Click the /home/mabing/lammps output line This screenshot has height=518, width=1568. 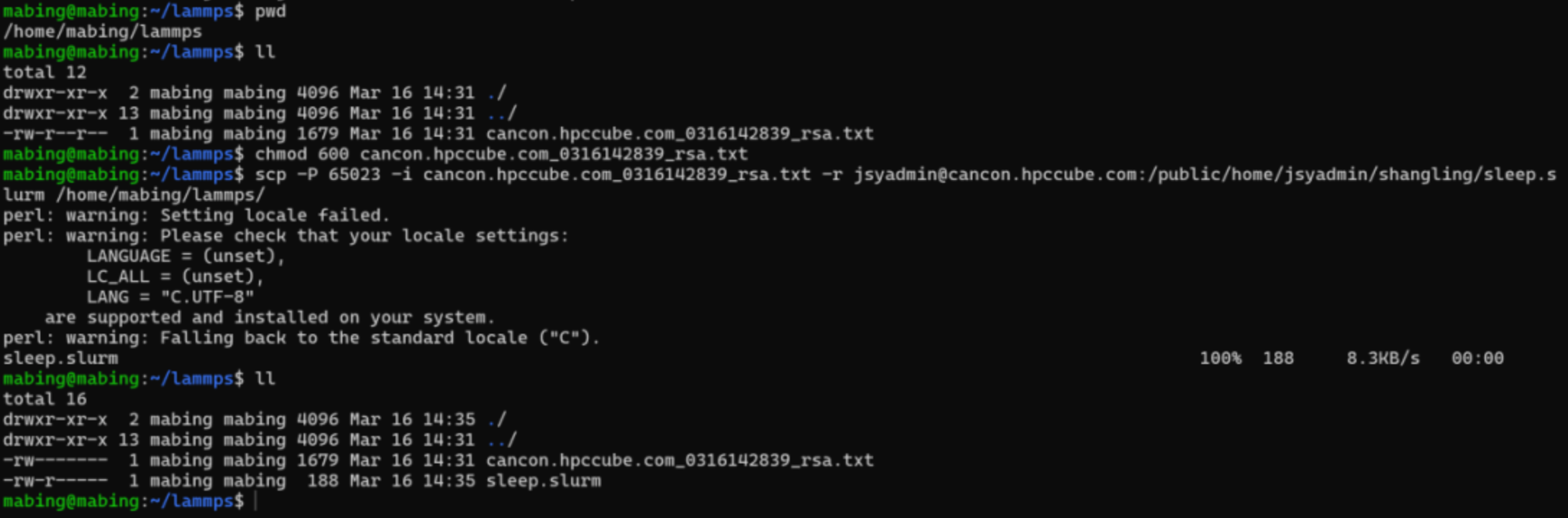tap(102, 32)
